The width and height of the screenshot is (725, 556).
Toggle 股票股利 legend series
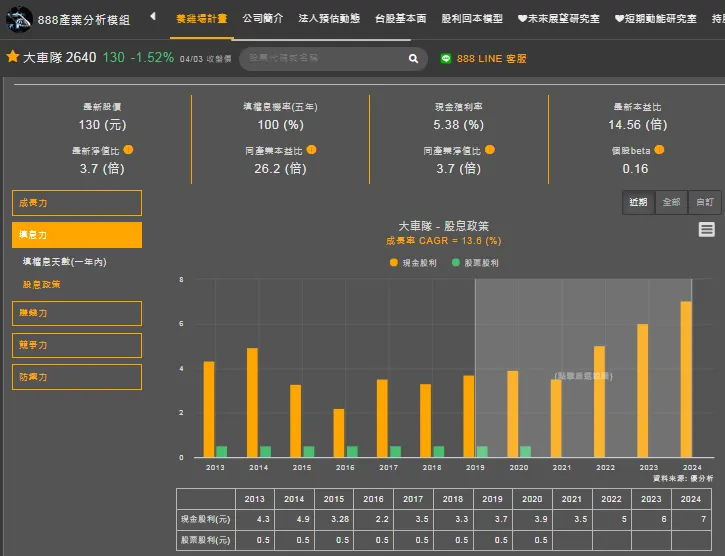475,263
